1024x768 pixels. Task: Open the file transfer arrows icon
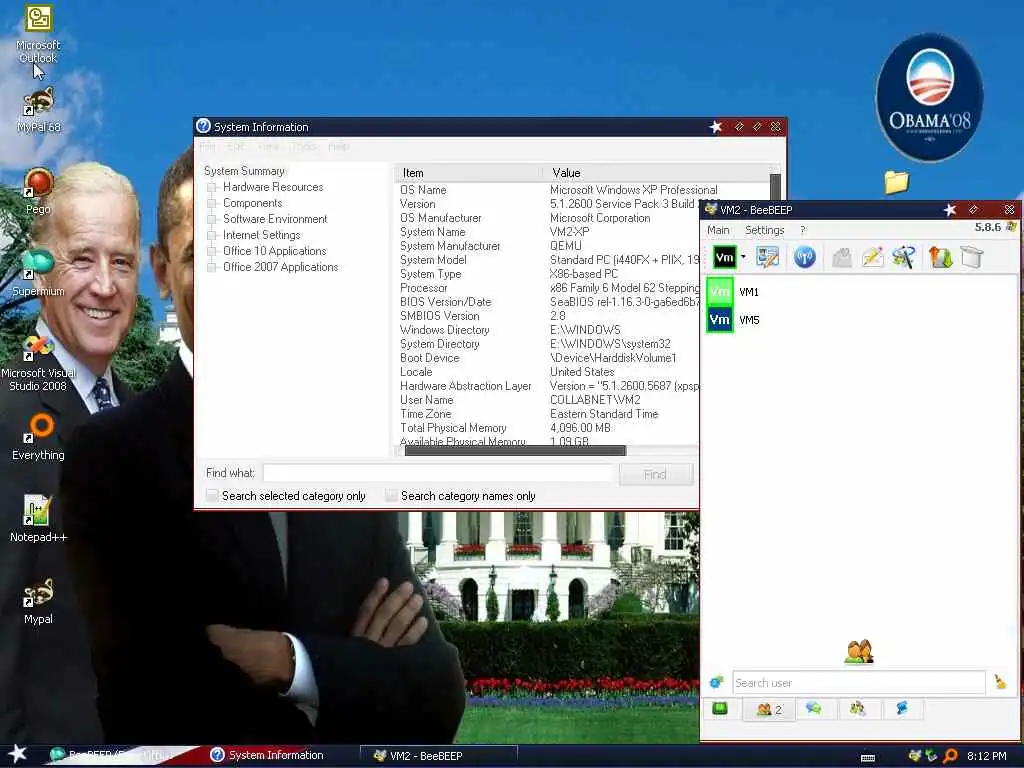point(940,257)
